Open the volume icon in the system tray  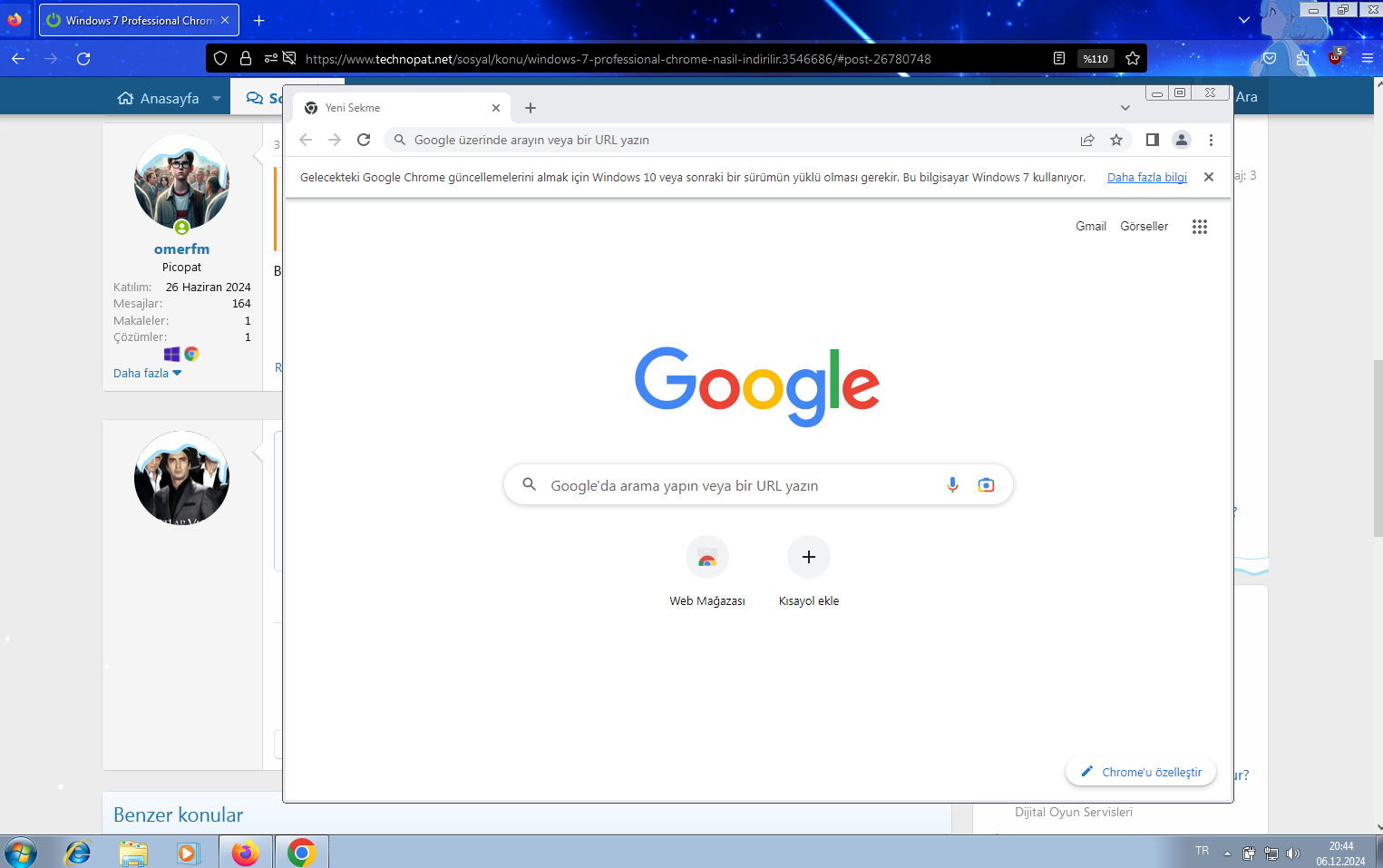(x=1293, y=853)
